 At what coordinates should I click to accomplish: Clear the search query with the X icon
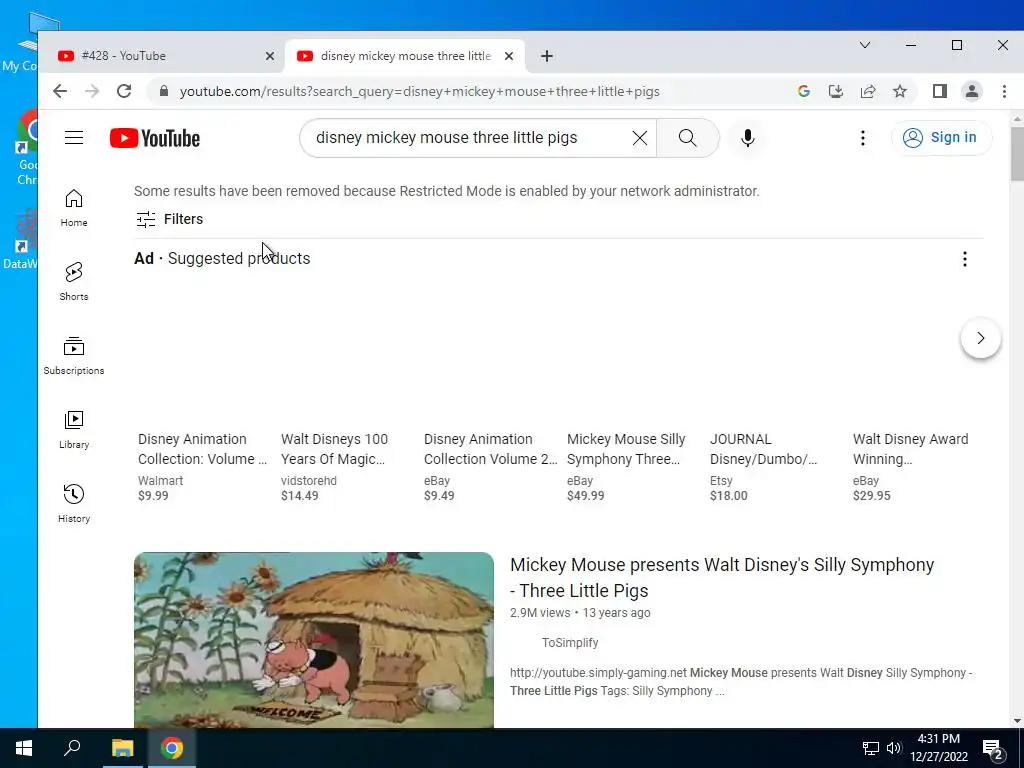[x=640, y=138]
